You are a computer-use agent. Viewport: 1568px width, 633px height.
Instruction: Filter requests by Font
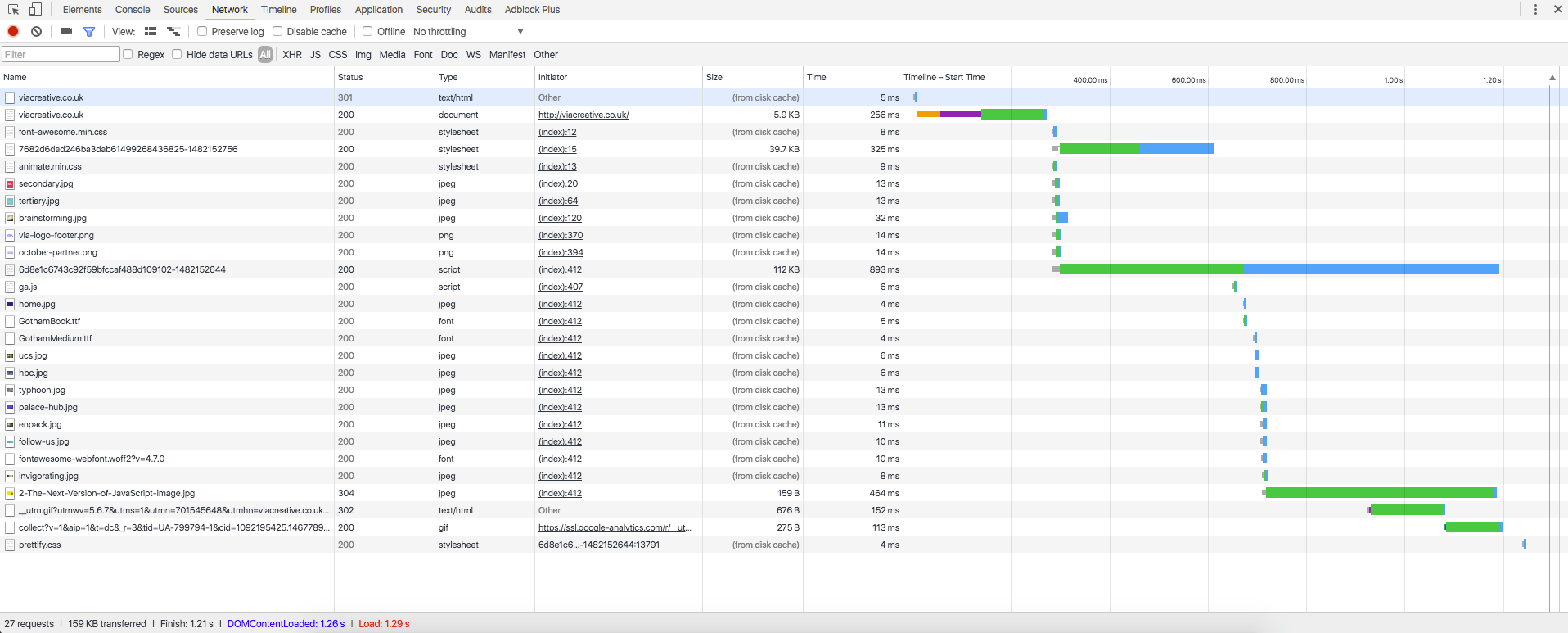(423, 55)
